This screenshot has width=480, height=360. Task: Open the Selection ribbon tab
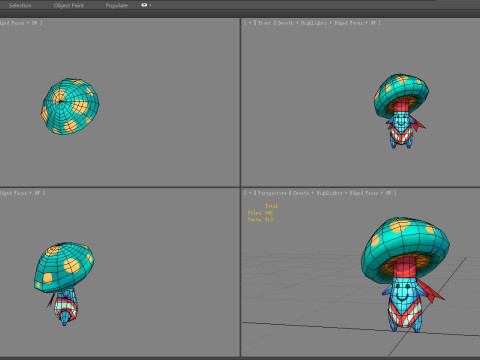(20, 5)
